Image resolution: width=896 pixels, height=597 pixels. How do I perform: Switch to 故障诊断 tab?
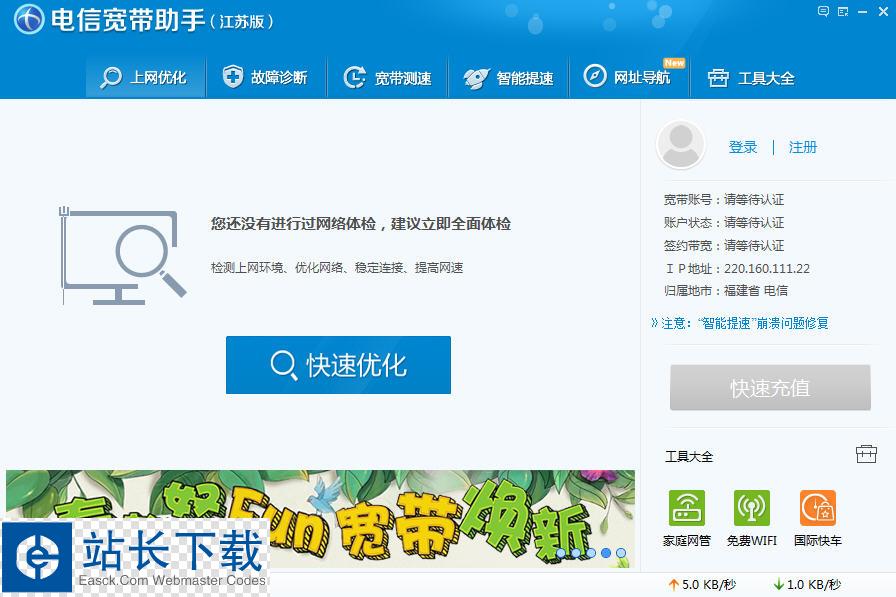pos(266,77)
